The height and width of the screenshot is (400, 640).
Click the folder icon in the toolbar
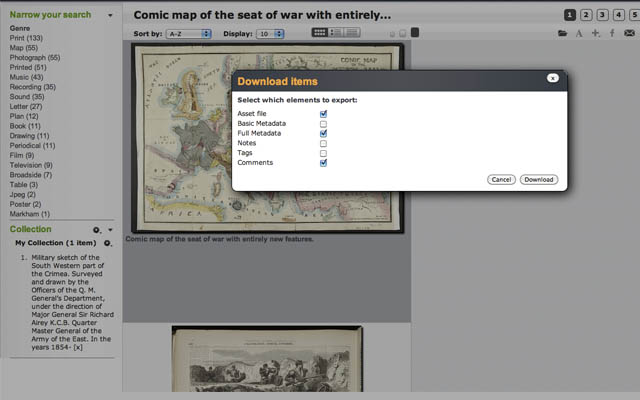point(562,33)
